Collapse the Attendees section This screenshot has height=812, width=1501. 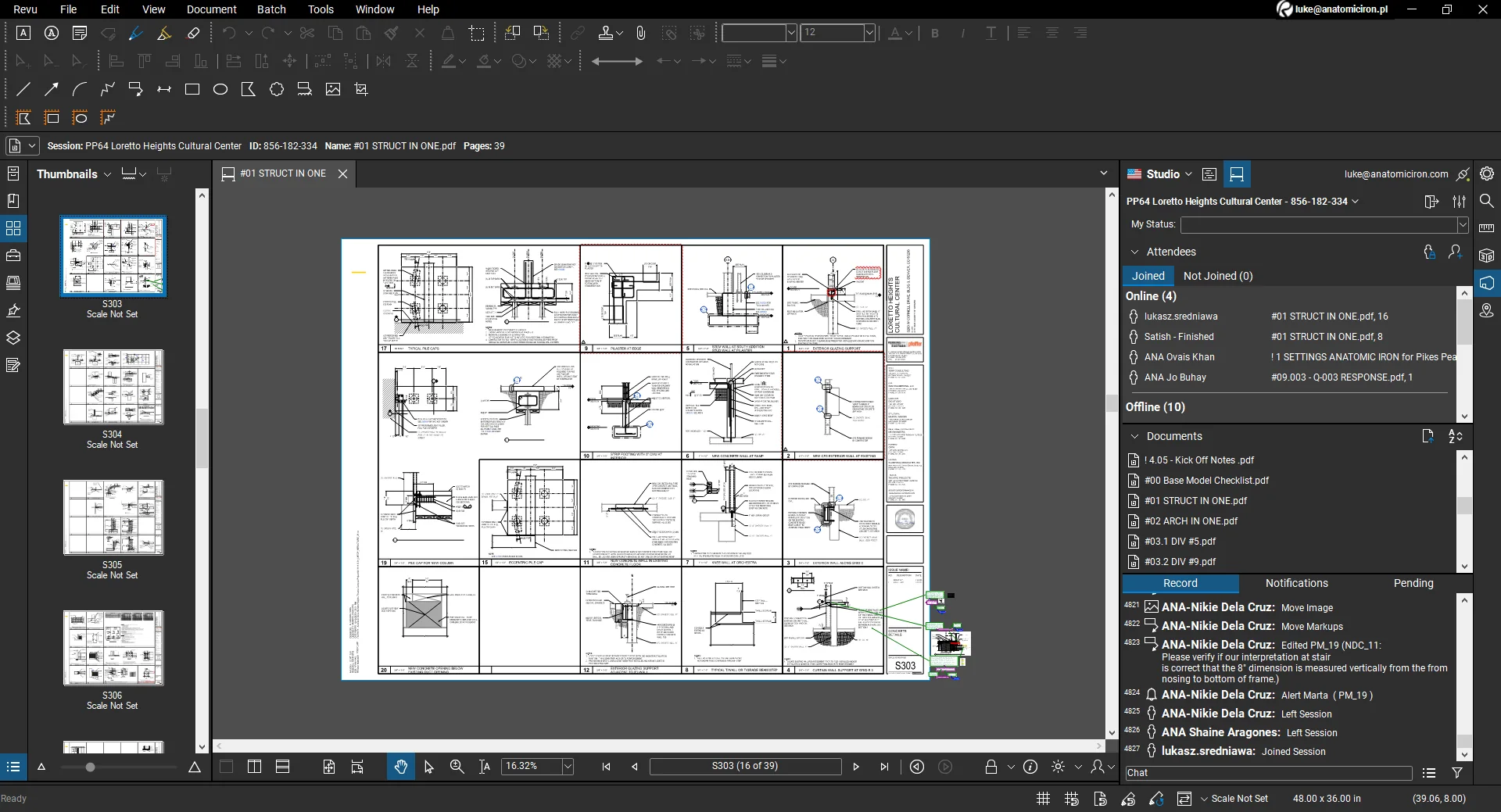(x=1135, y=252)
